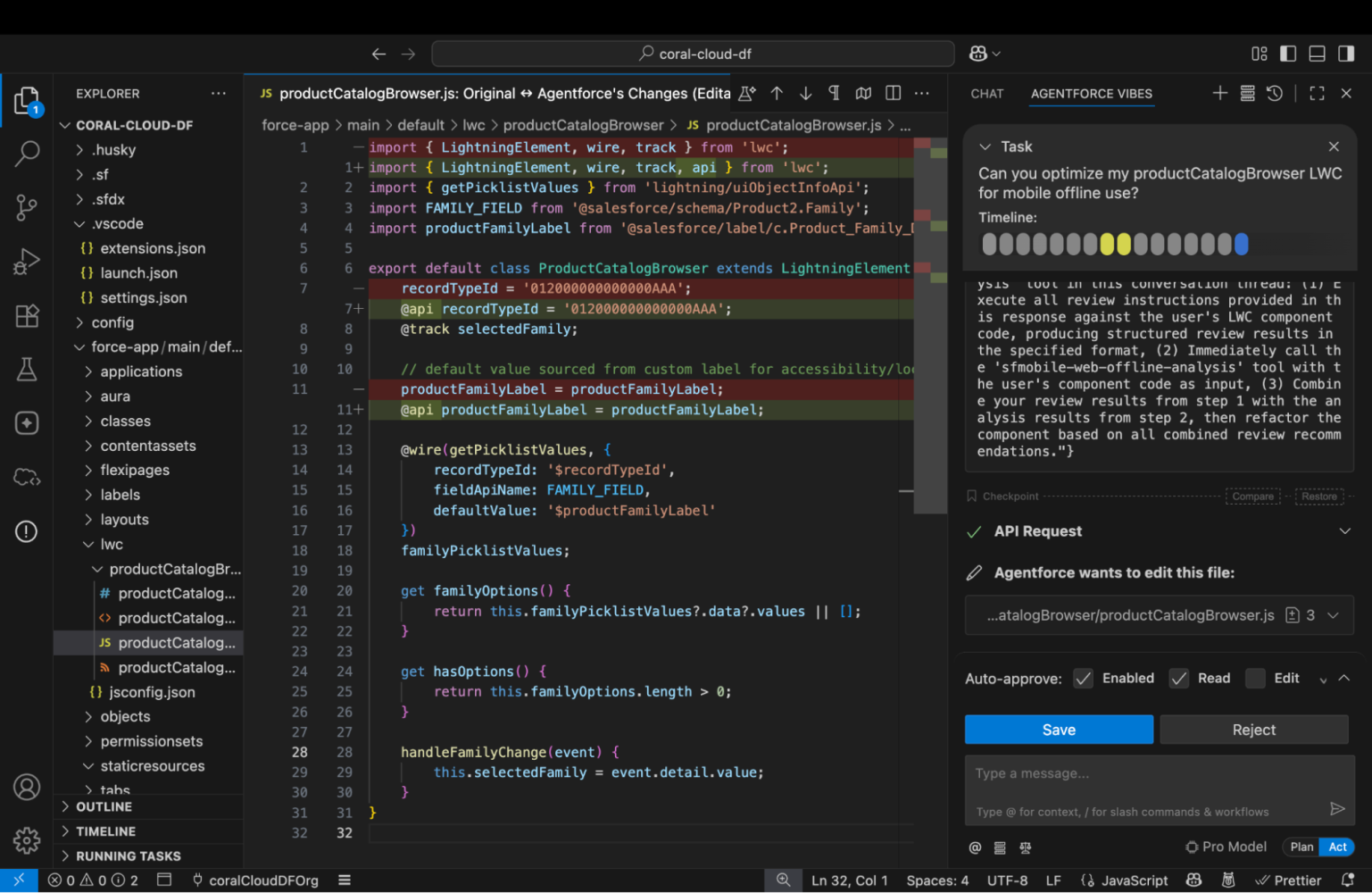Viewport: 1372px width, 893px height.
Task: Open Agentforce chat history icon
Action: pos(1275,93)
